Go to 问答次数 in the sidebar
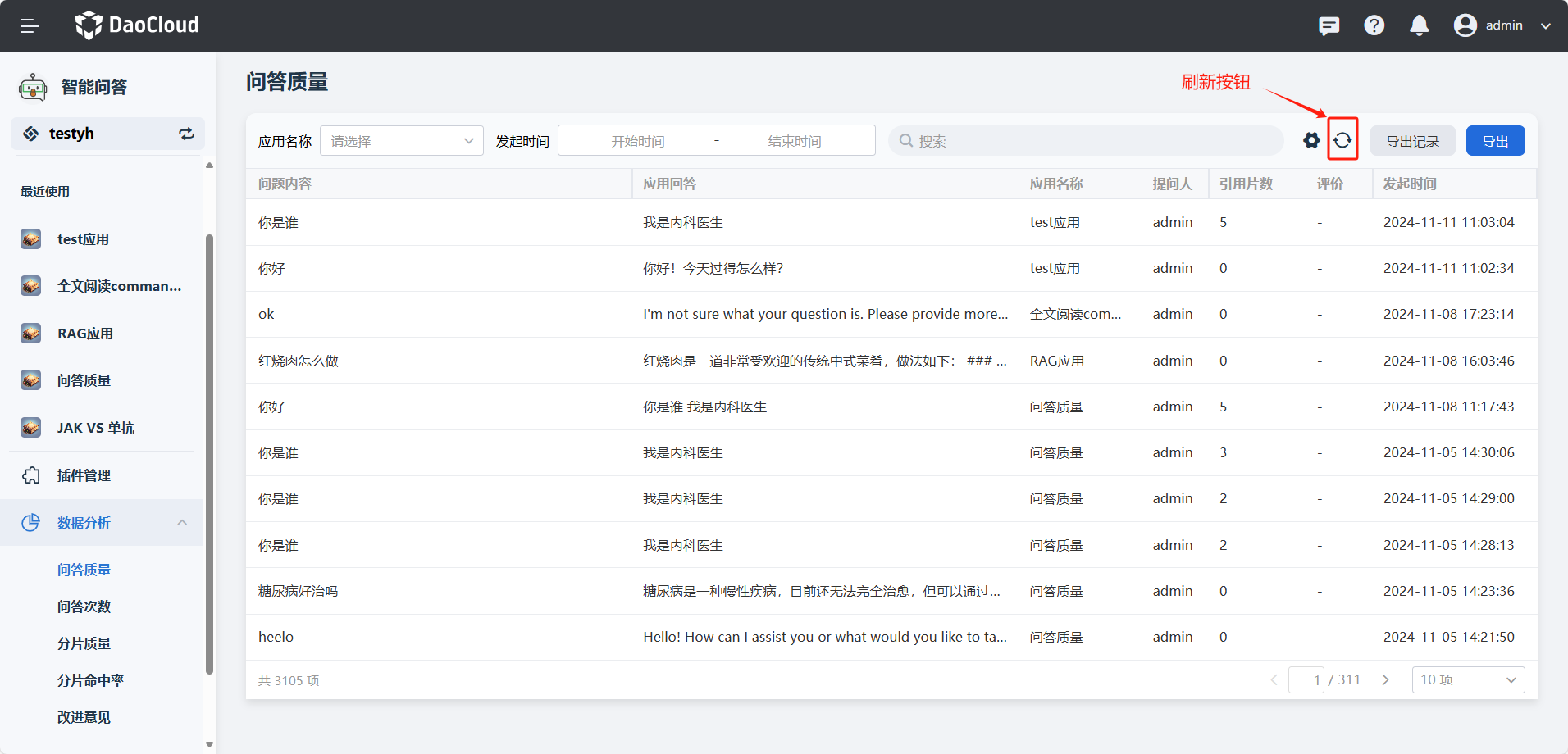Screen dimensions: 1568x754 (84, 606)
